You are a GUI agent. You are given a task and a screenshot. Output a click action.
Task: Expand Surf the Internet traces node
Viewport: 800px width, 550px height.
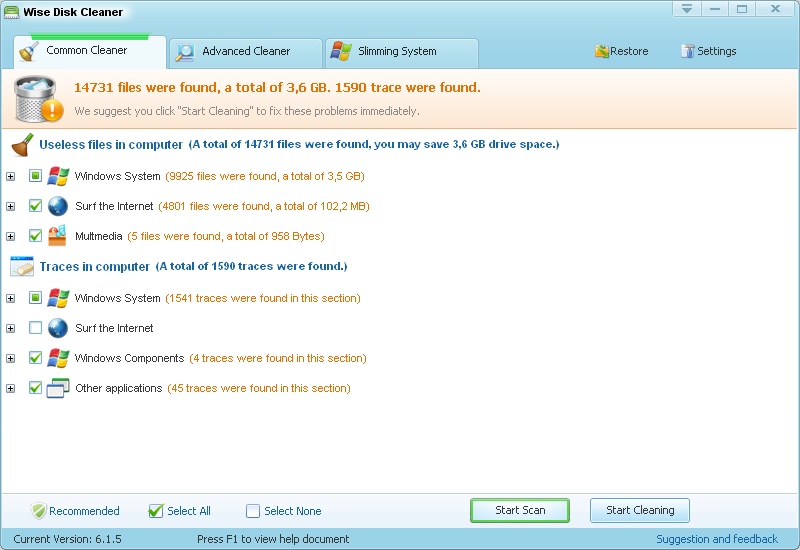click(10, 329)
